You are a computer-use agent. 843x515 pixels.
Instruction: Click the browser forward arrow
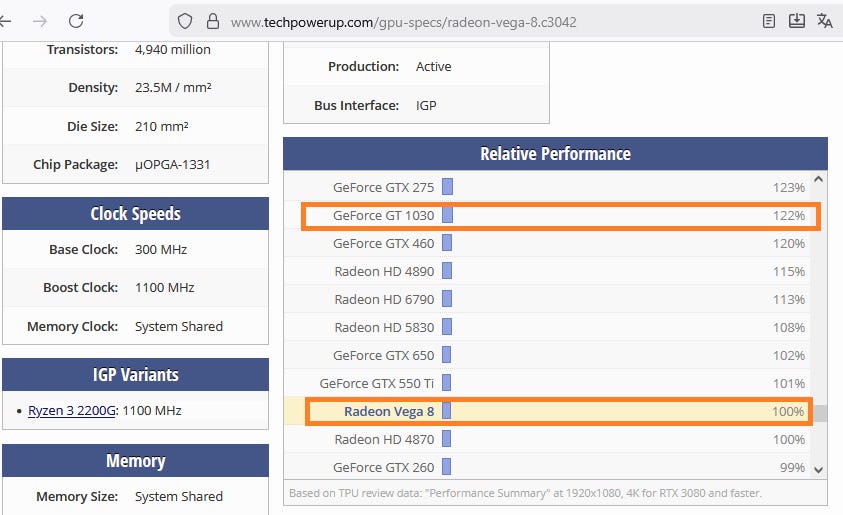40,21
